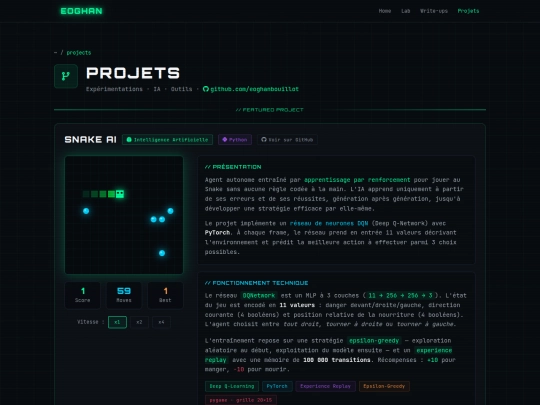540x405 pixels.
Task: Select the Projets nav item
Action: click(468, 11)
